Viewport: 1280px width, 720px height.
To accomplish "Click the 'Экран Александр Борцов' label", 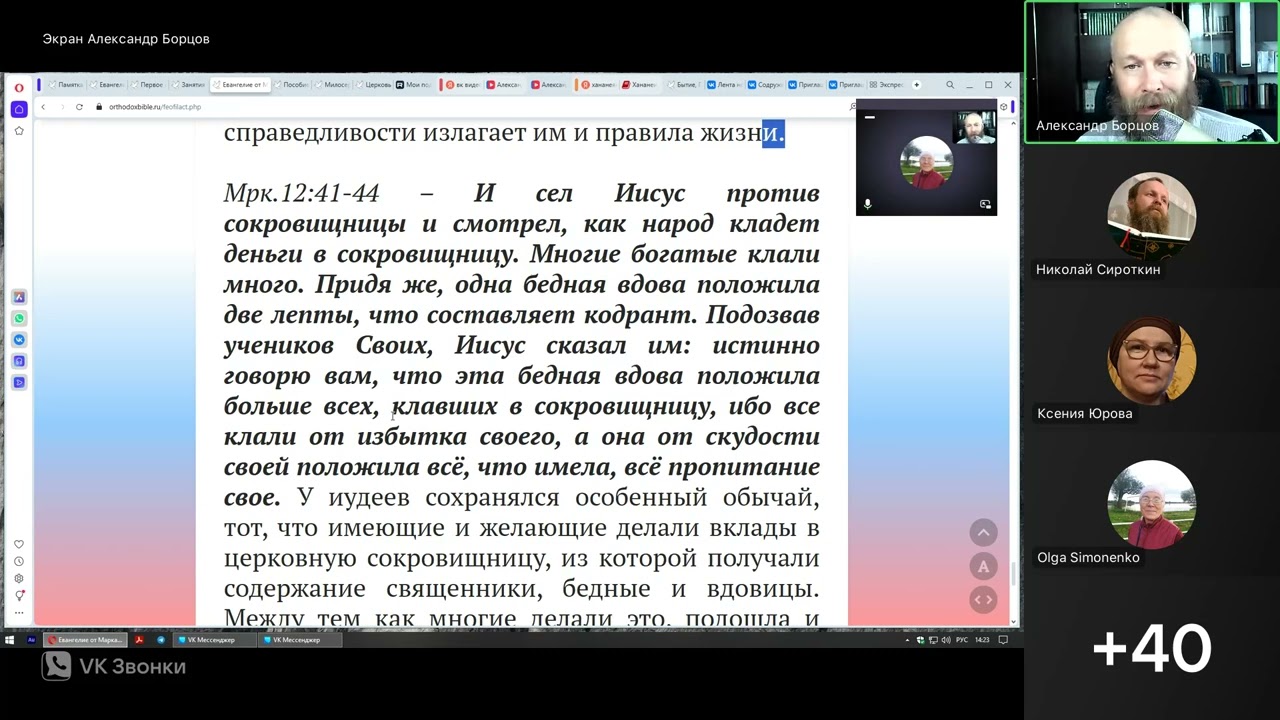I will (126, 39).
